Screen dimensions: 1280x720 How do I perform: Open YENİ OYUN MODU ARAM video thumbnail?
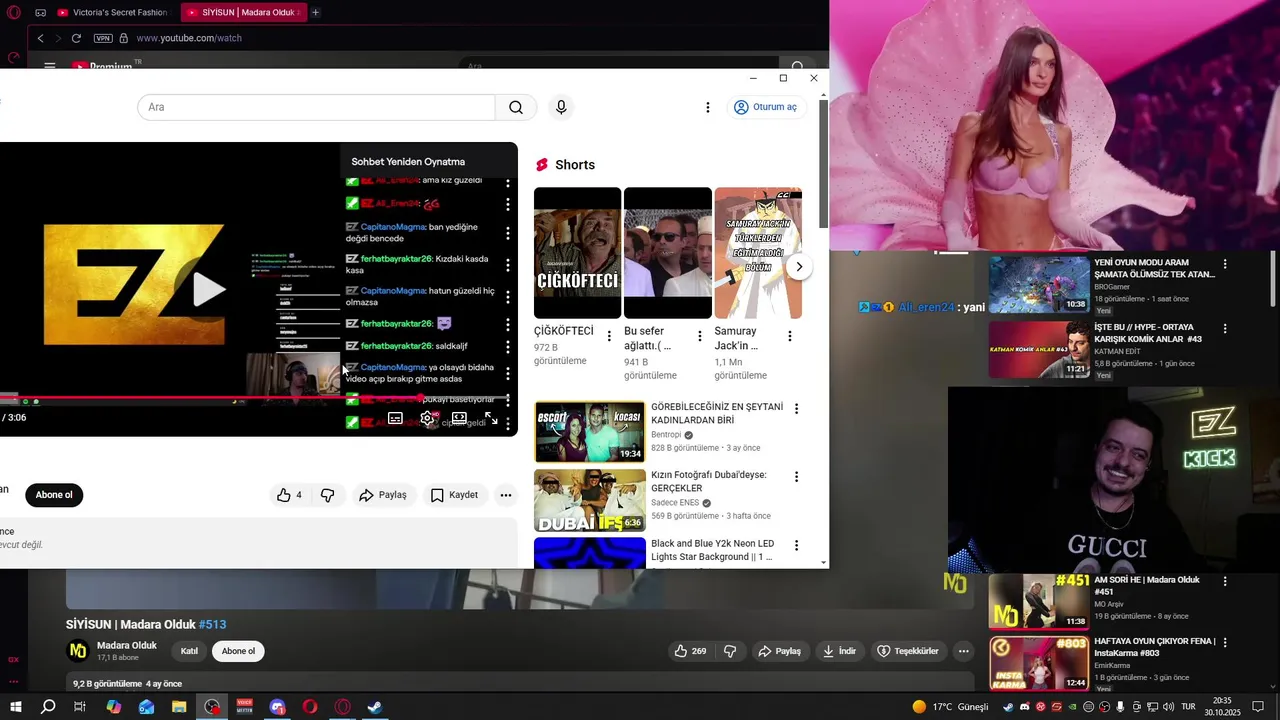point(1039,285)
